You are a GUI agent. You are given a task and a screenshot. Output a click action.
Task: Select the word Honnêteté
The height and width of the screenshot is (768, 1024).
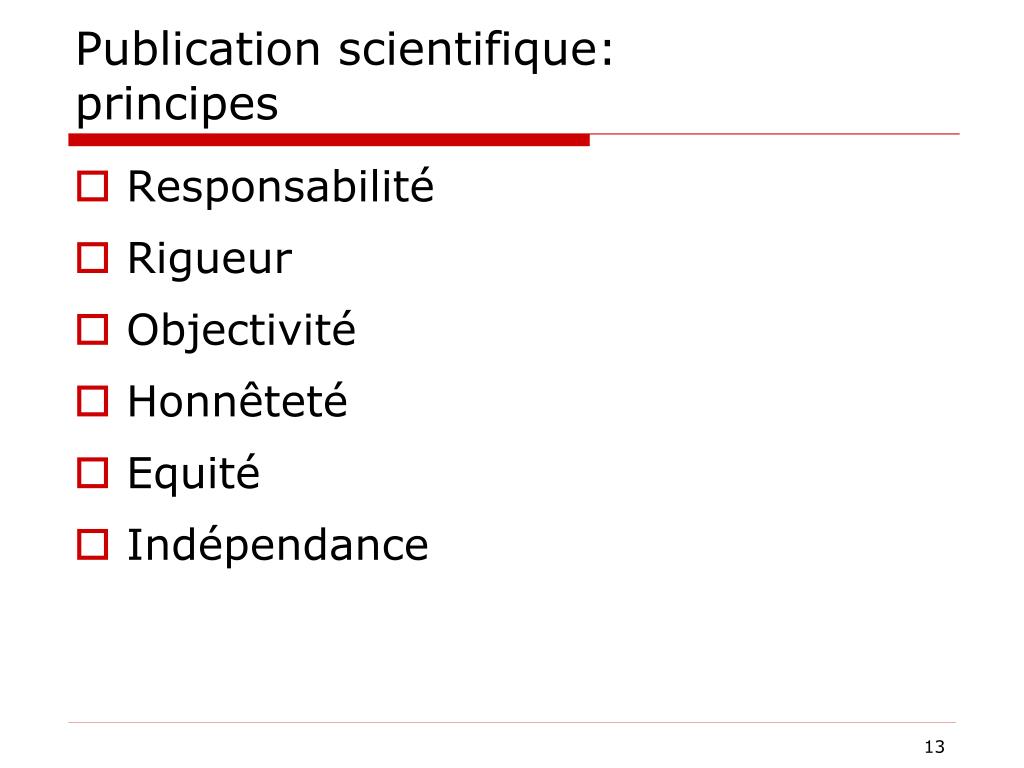pyautogui.click(x=237, y=400)
